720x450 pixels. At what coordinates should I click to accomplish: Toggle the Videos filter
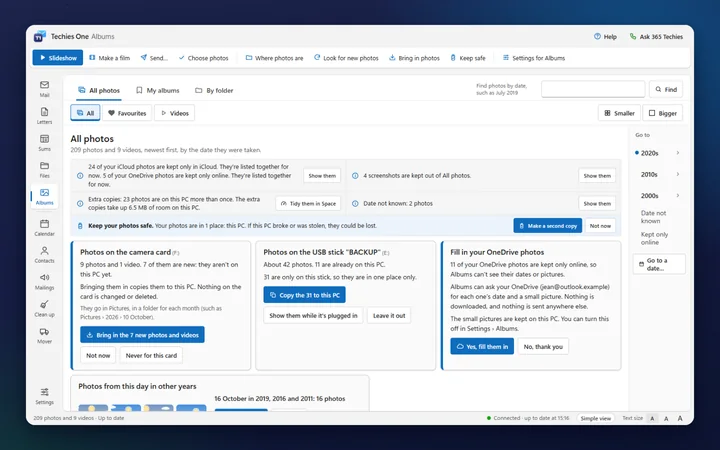[x=174, y=113]
